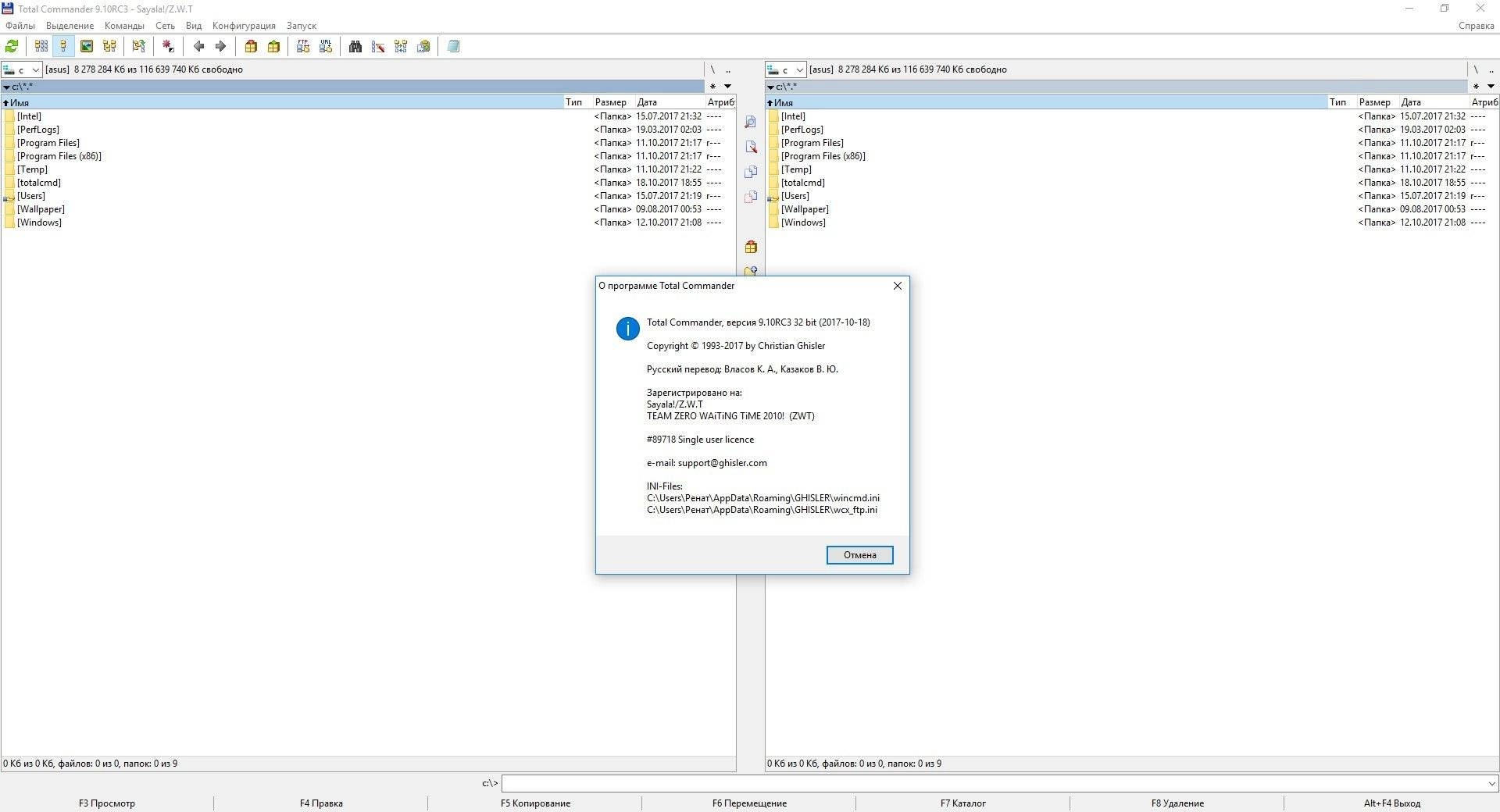The image size is (1500, 812).
Task: Open the Справка menu
Action: point(1476,26)
